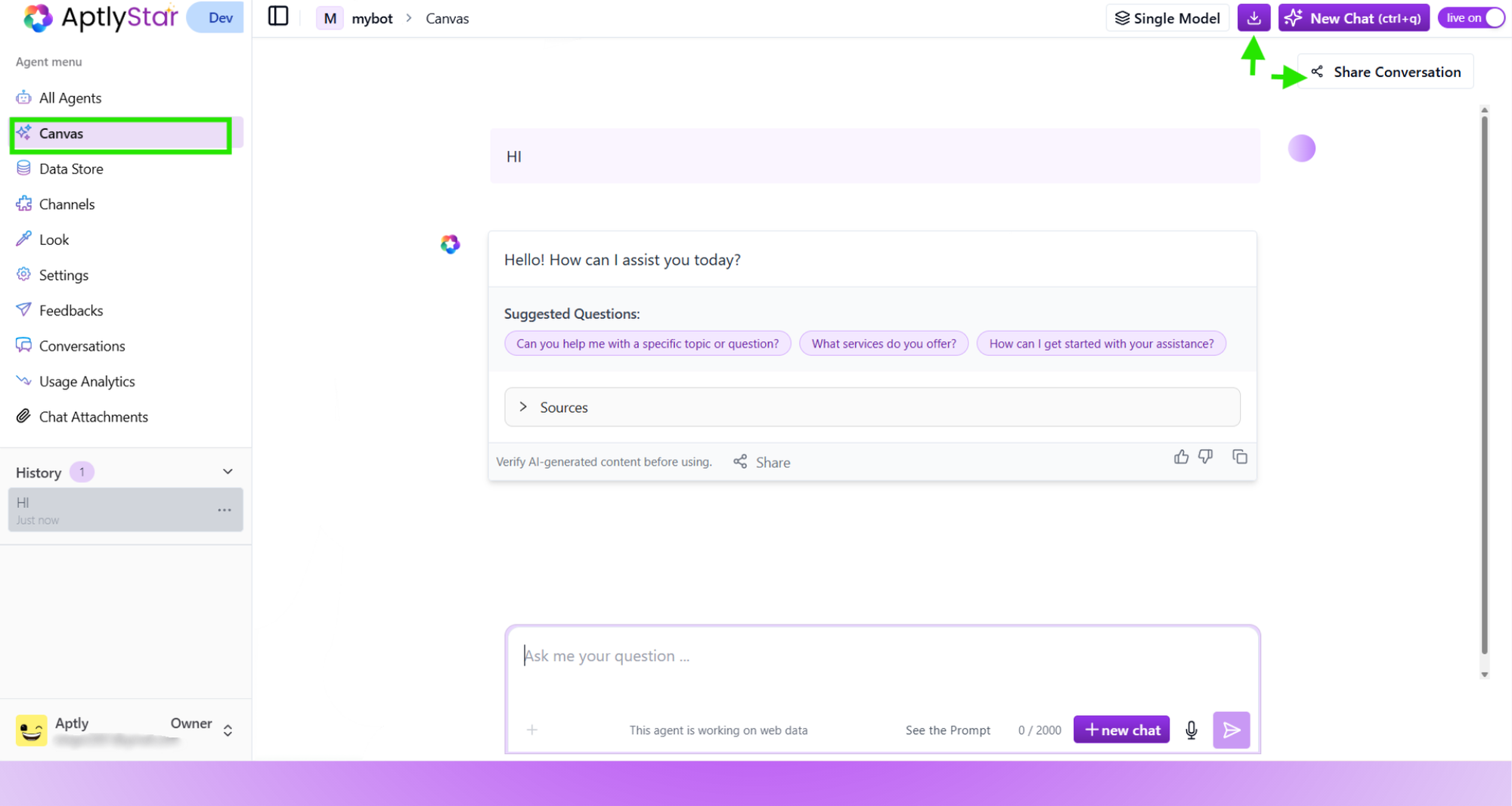Collapse the History section chevron
This screenshot has height=806, width=1512.
point(228,472)
